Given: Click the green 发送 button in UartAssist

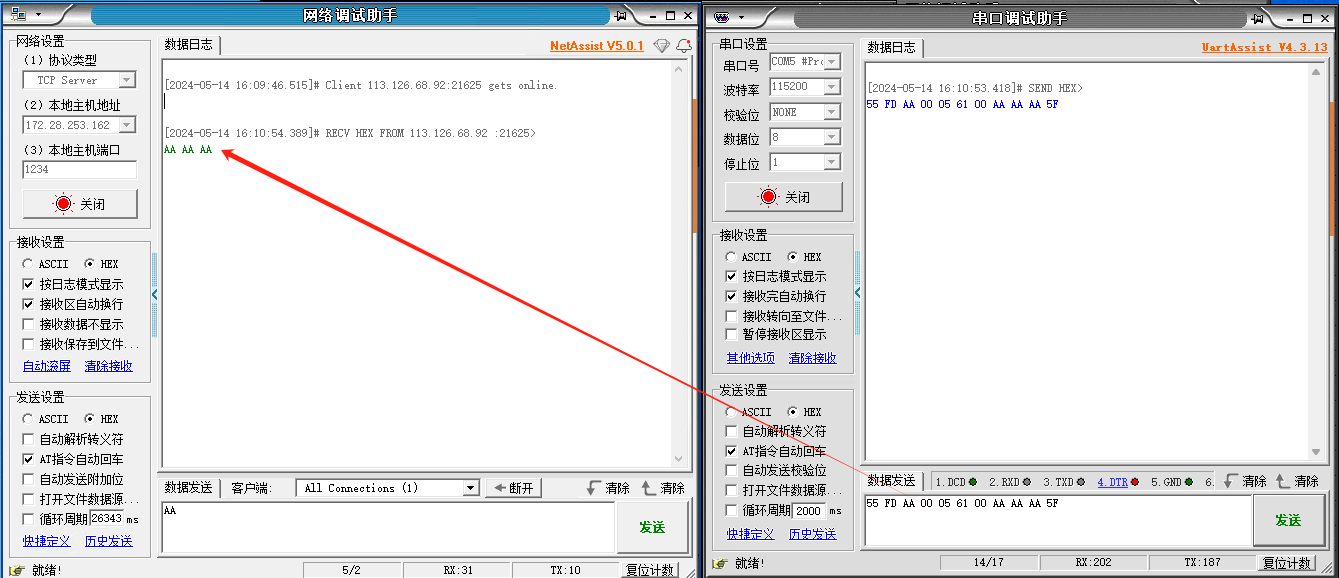Looking at the screenshot, I should [1287, 520].
